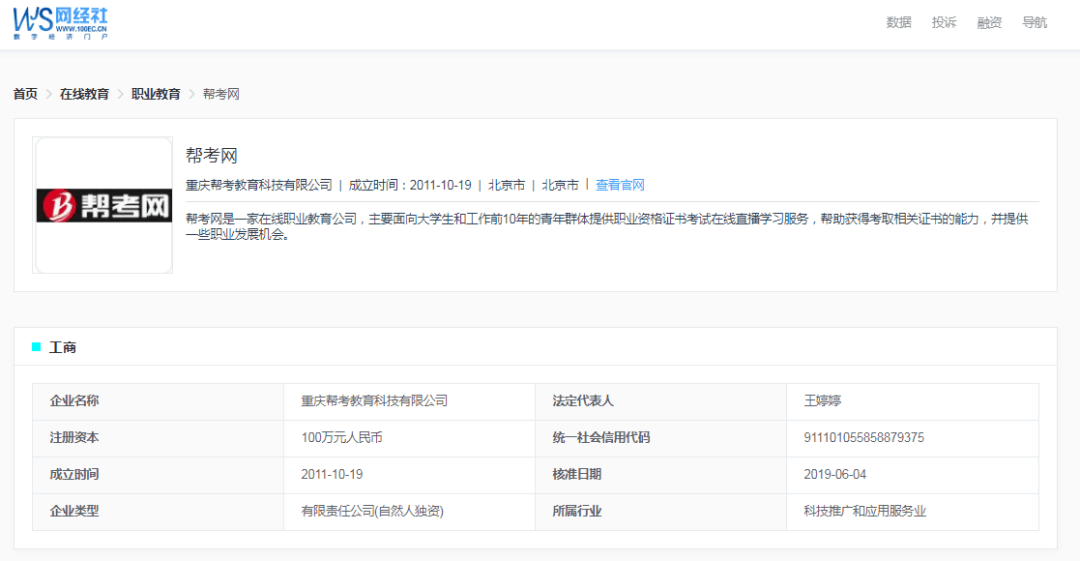Open the 数据 navigation item
The width and height of the screenshot is (1080, 561).
click(x=898, y=23)
